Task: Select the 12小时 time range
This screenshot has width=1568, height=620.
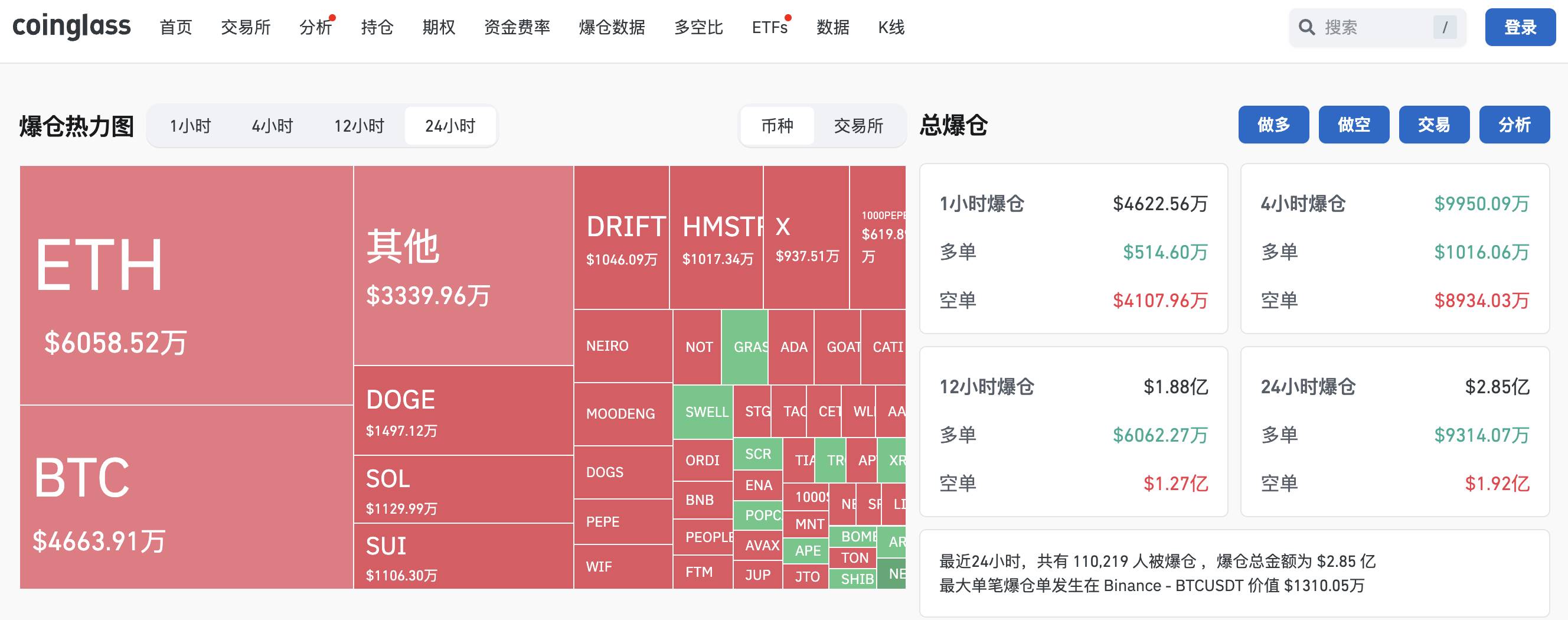Action: coord(359,126)
